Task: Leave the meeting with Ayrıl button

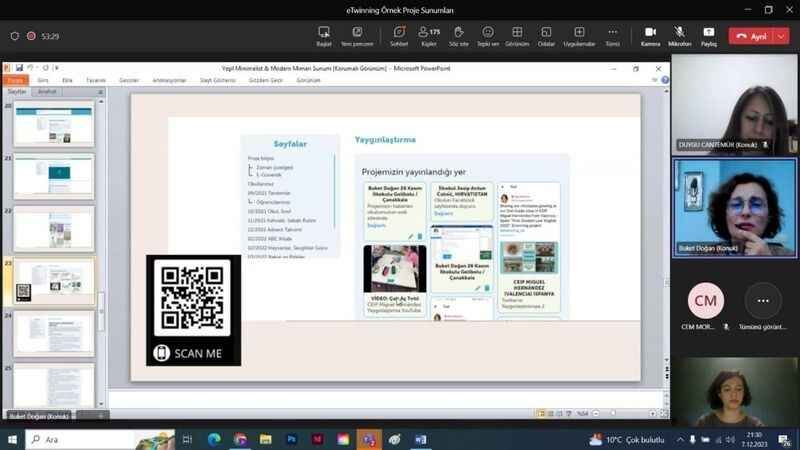Action: pyautogui.click(x=752, y=36)
